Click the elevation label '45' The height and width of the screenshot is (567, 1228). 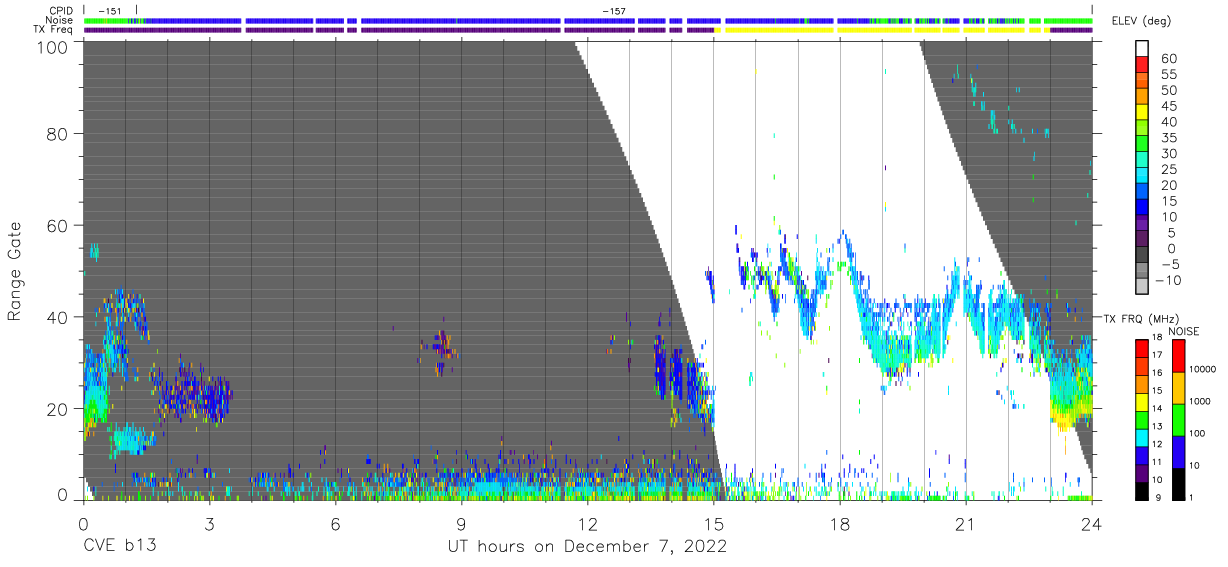[1168, 106]
